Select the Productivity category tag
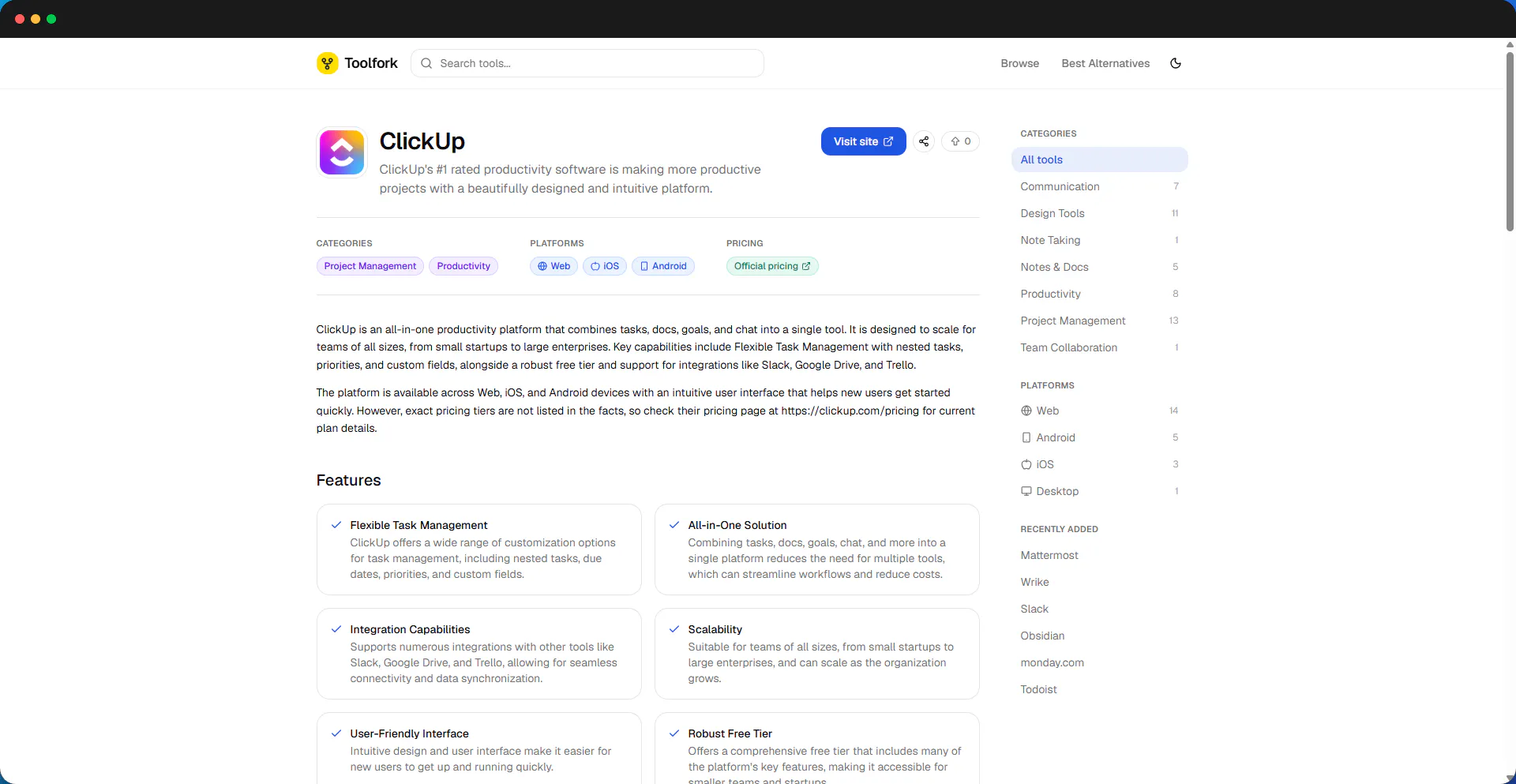 pos(463,266)
